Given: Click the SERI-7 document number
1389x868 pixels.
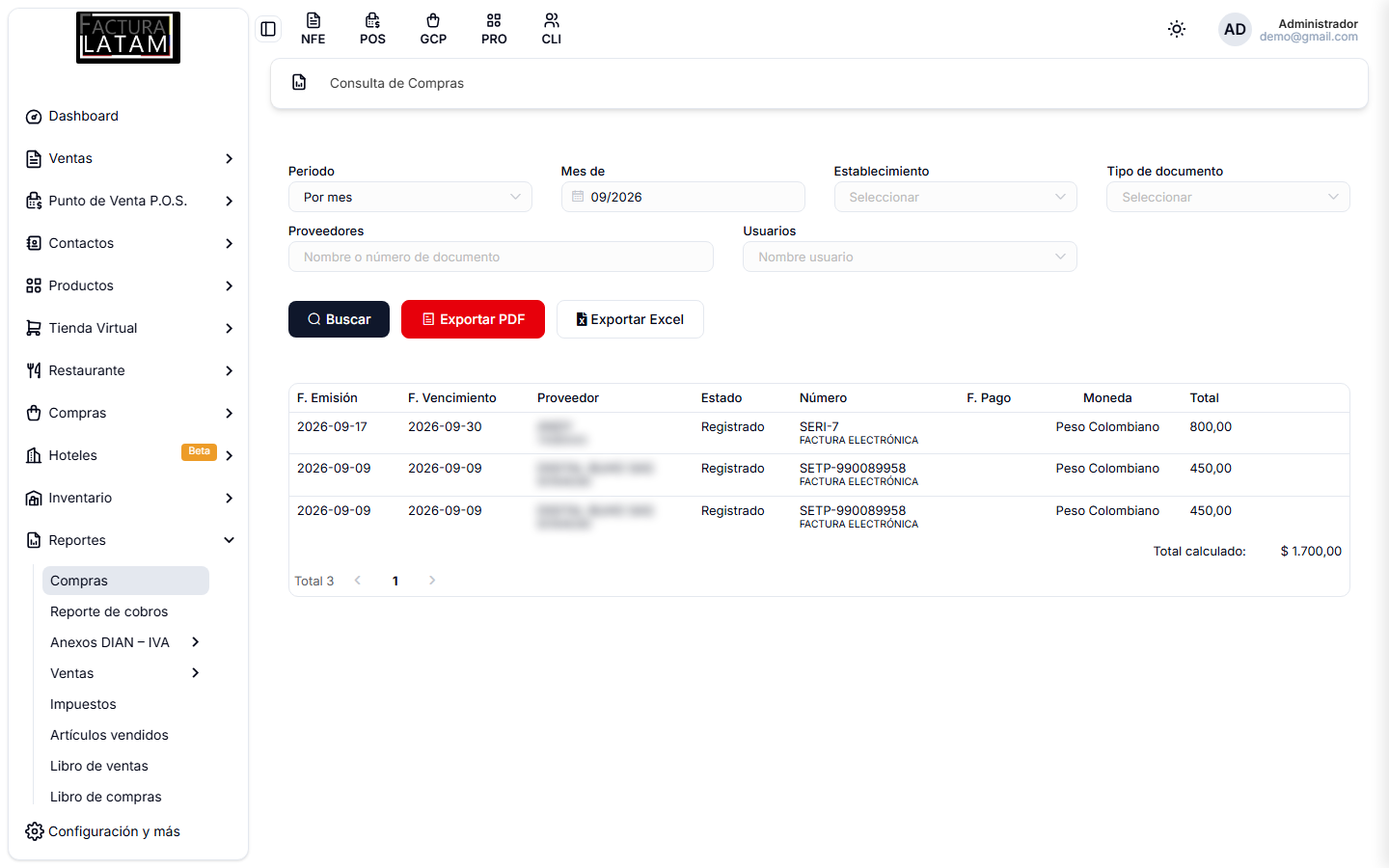Looking at the screenshot, I should point(819,426).
